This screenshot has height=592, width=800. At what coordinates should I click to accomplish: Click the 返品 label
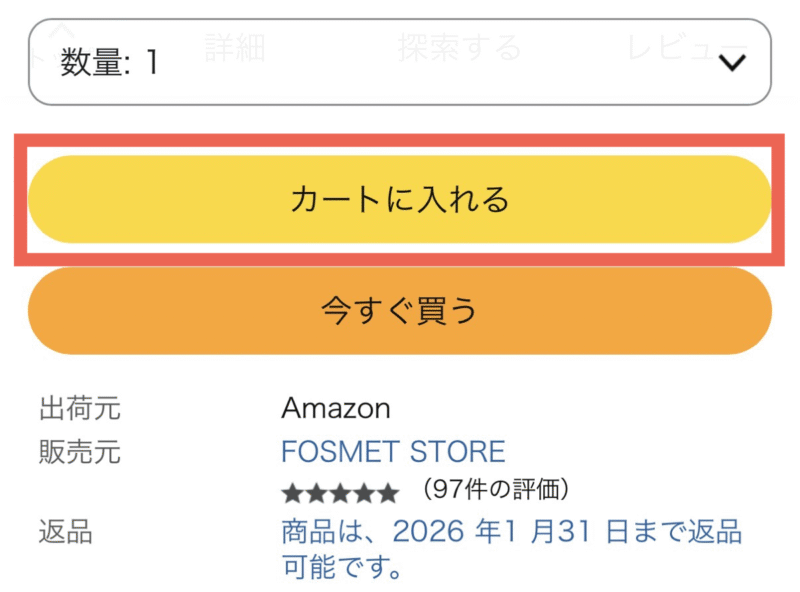(66, 532)
